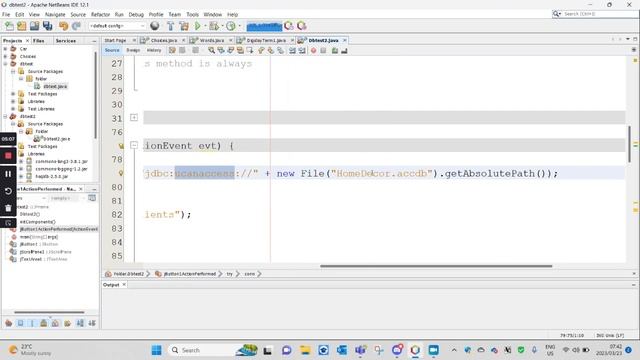The image size is (640, 360).
Task: Click the lightbulb hint icon on line 79
Action: 121,173
